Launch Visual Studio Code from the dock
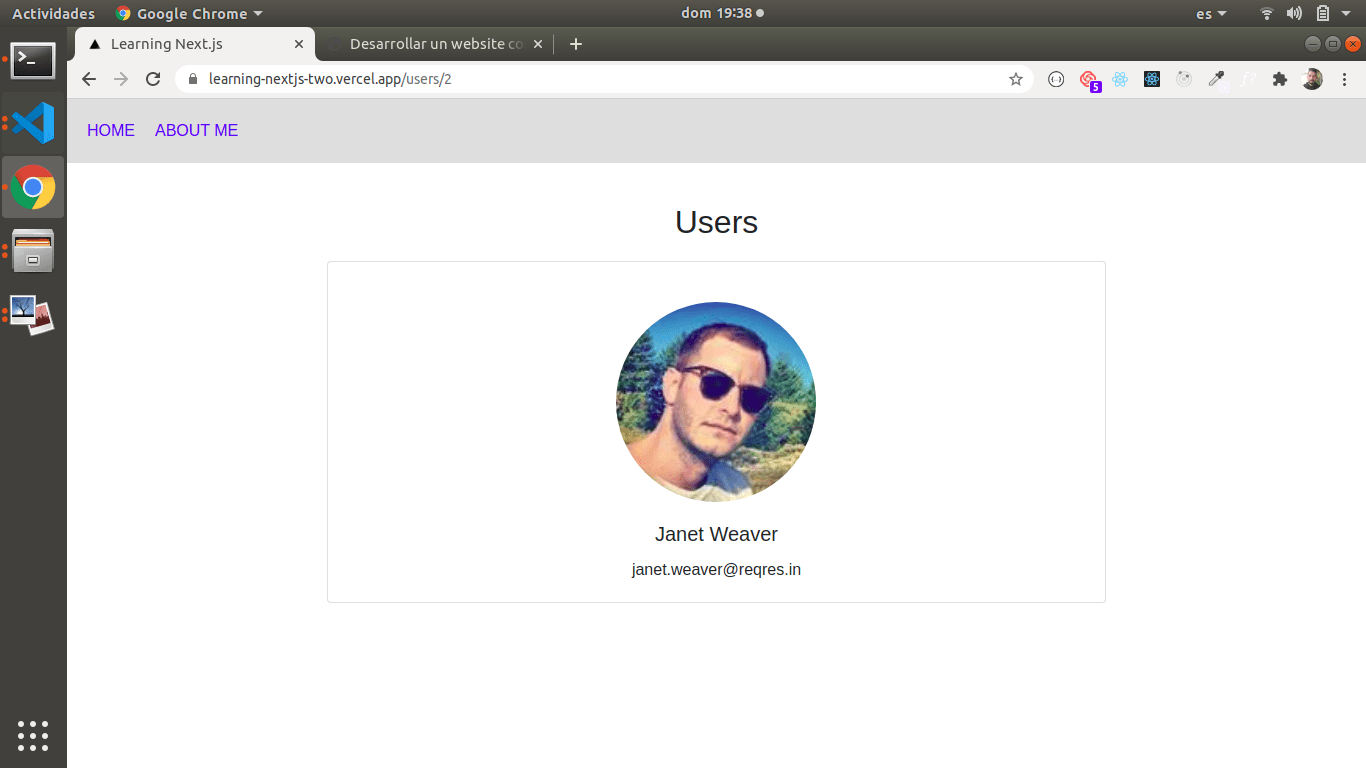Image resolution: width=1366 pixels, height=768 pixels. click(x=33, y=123)
